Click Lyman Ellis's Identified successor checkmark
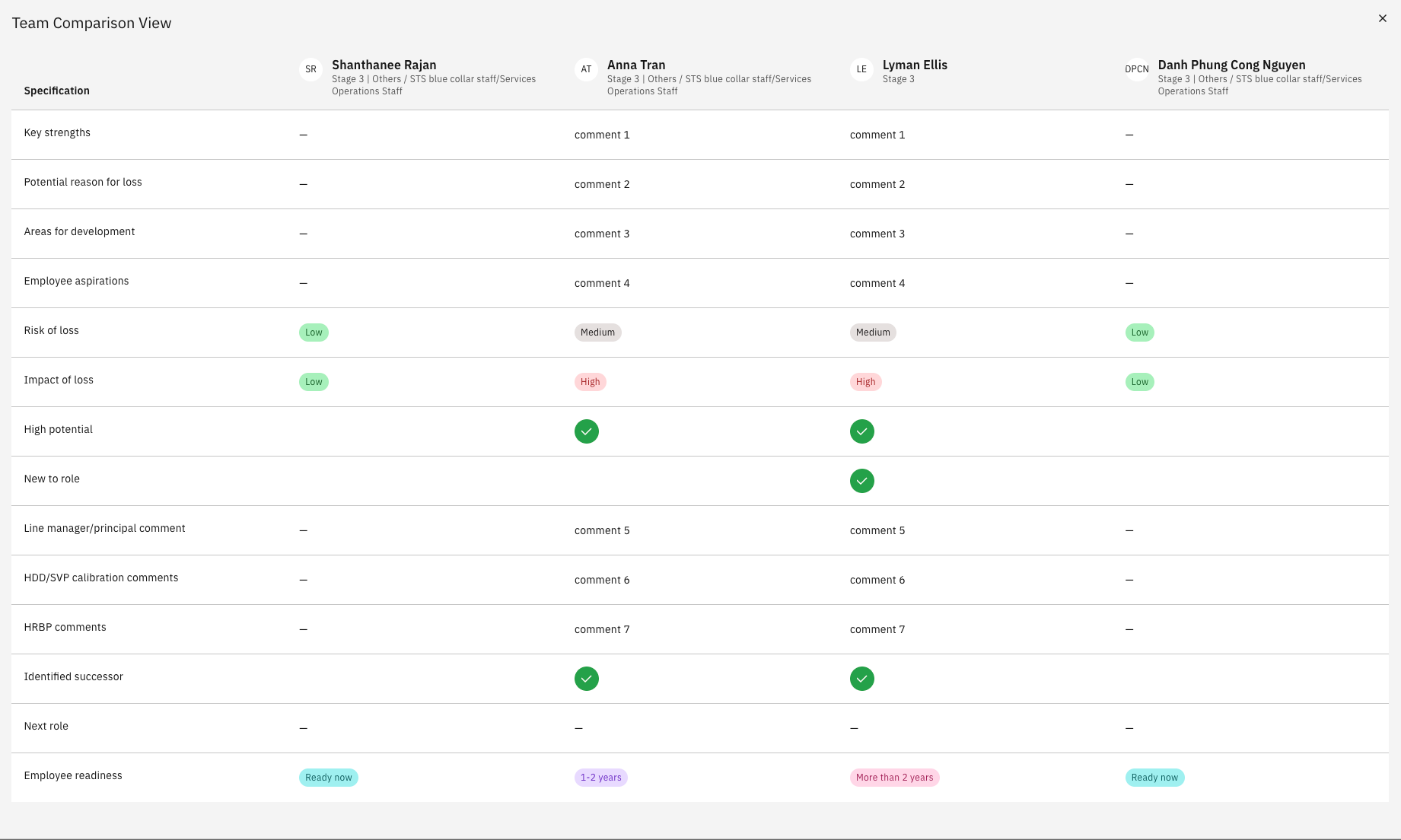Viewport: 1401px width, 840px height. click(862, 679)
